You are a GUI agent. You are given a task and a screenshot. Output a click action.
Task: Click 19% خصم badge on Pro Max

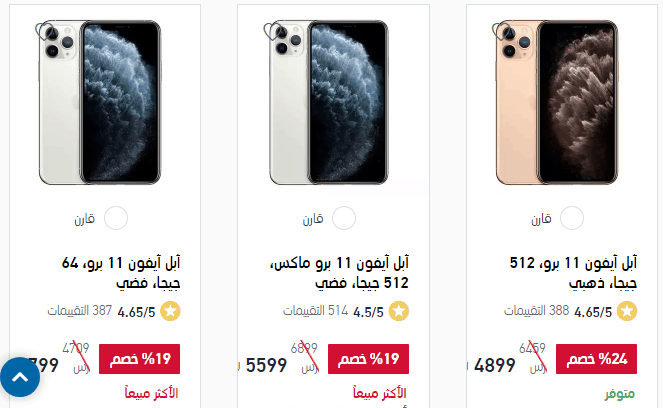tap(368, 359)
